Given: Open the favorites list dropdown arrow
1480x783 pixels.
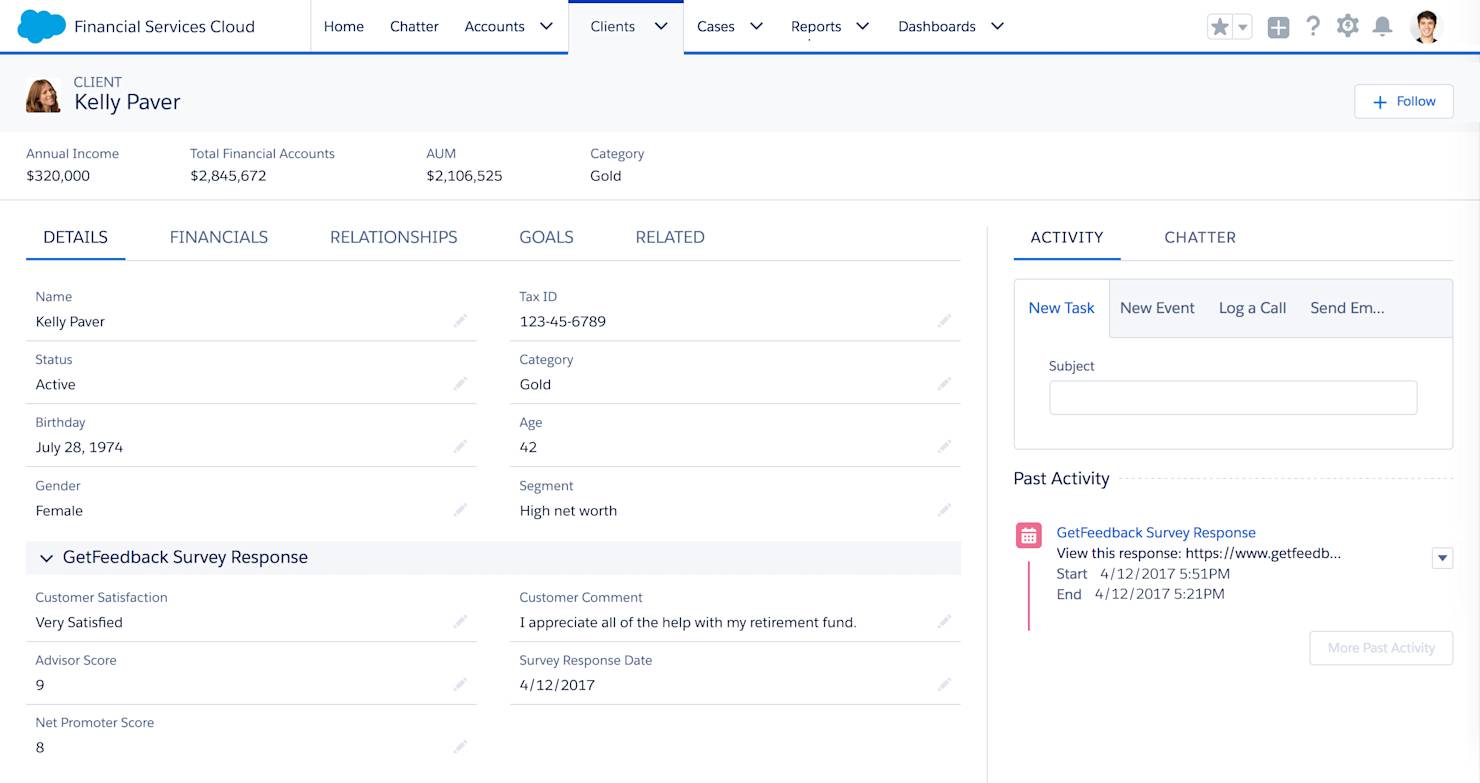Looking at the screenshot, I should pyautogui.click(x=1243, y=27).
